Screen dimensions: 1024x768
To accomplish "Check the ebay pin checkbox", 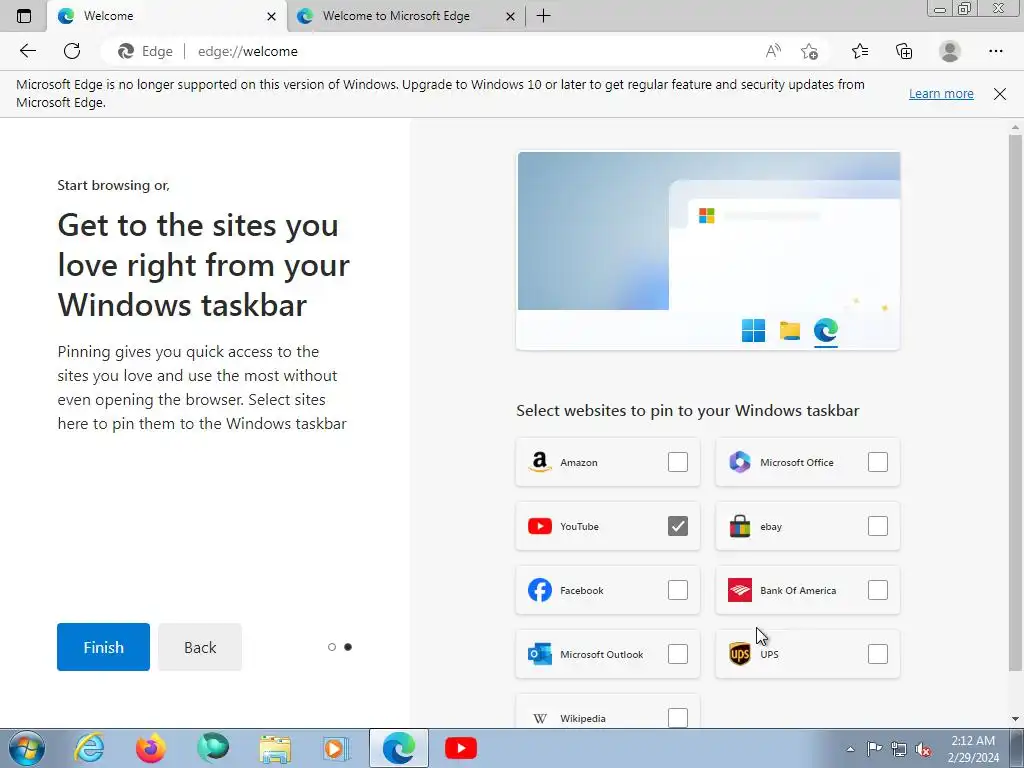I will coord(878,526).
